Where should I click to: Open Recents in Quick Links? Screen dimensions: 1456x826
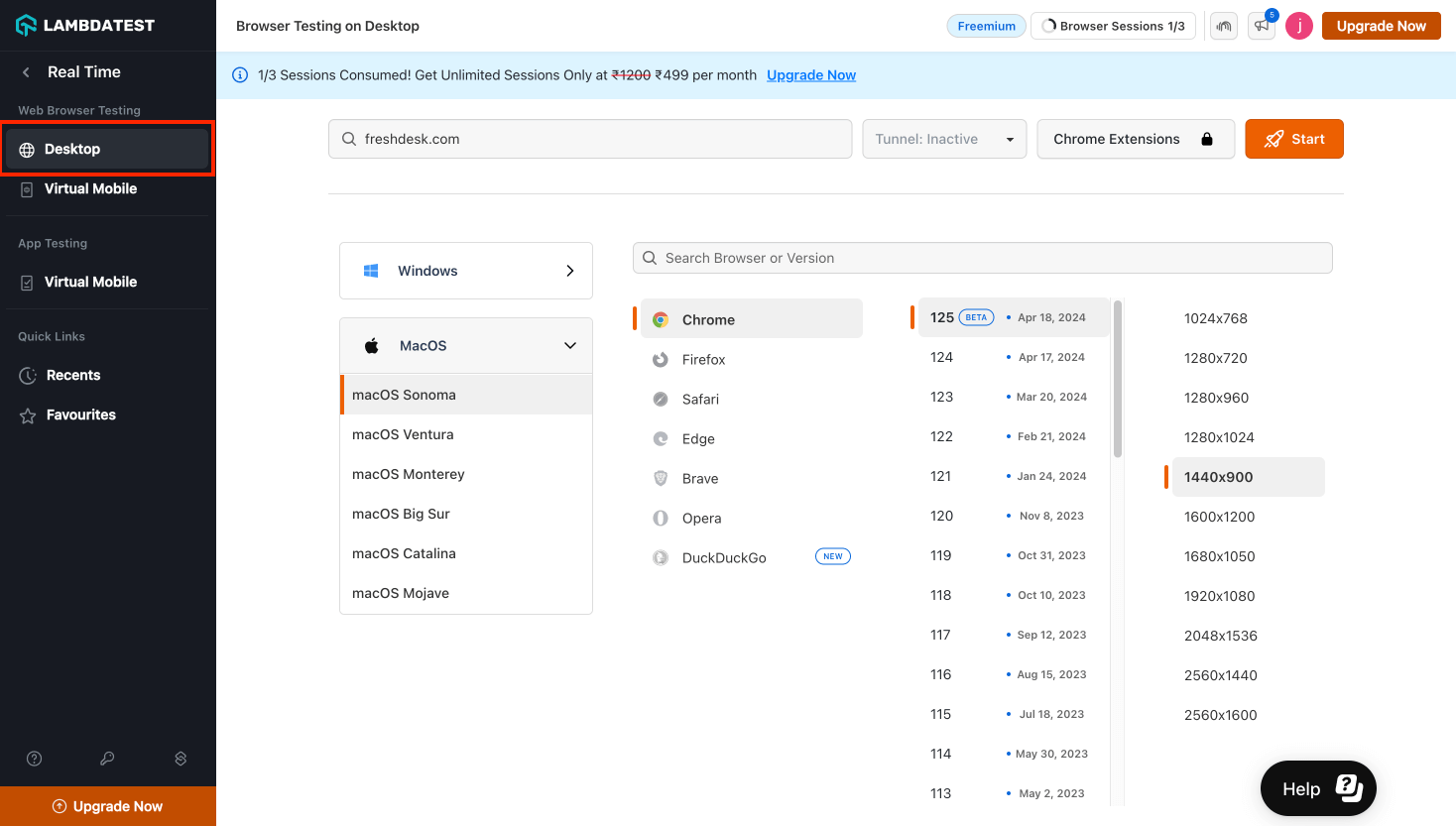pyautogui.click(x=72, y=375)
